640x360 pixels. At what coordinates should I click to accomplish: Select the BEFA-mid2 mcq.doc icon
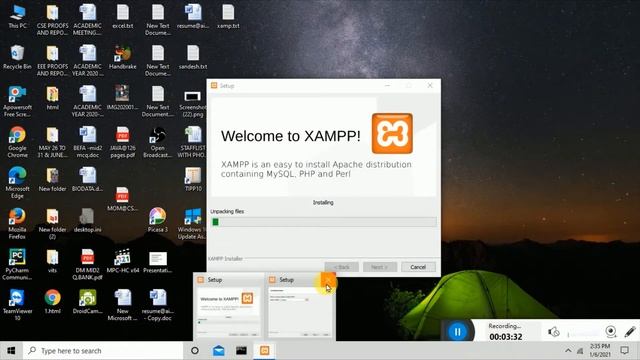point(87,142)
